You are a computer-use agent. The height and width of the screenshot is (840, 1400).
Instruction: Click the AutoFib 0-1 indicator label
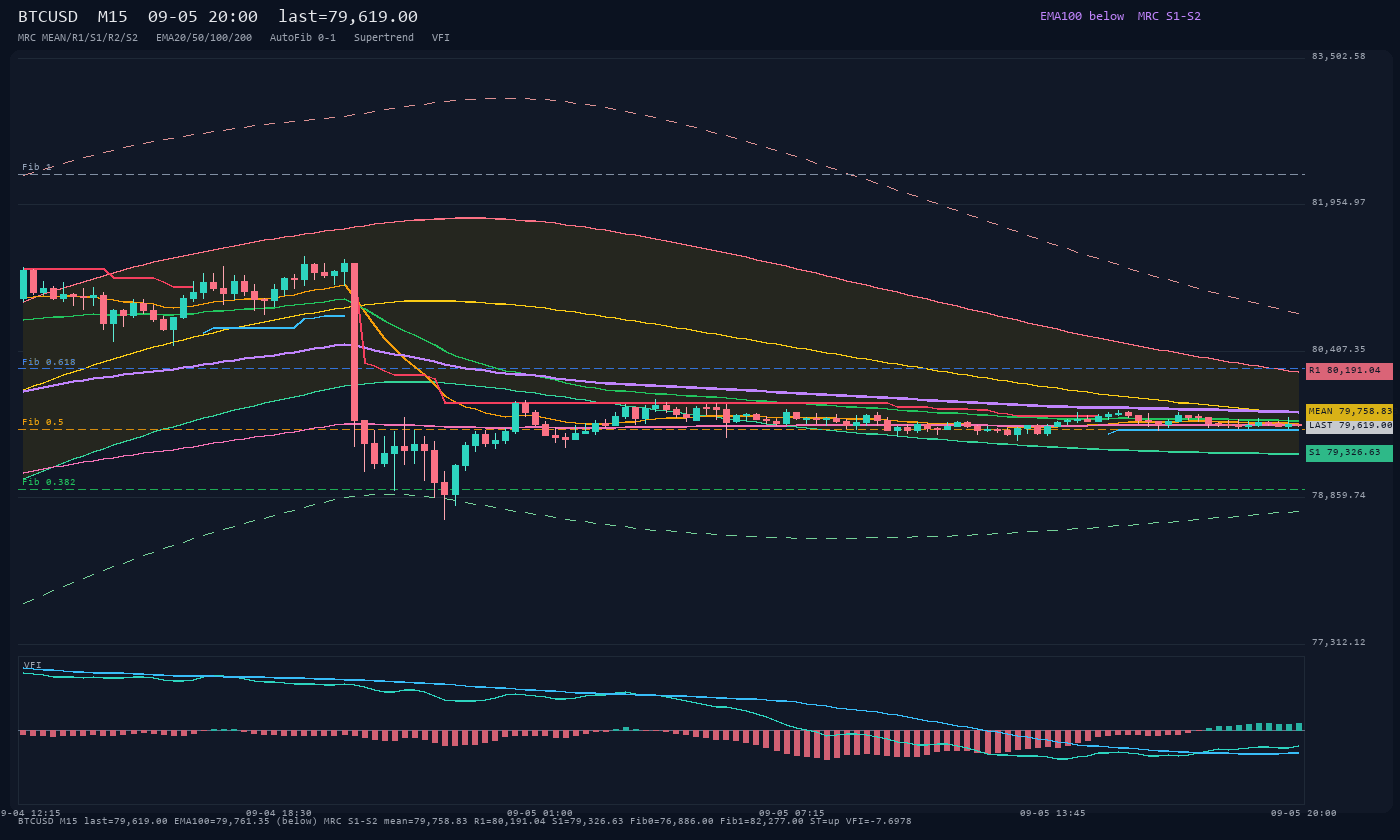(x=303, y=38)
